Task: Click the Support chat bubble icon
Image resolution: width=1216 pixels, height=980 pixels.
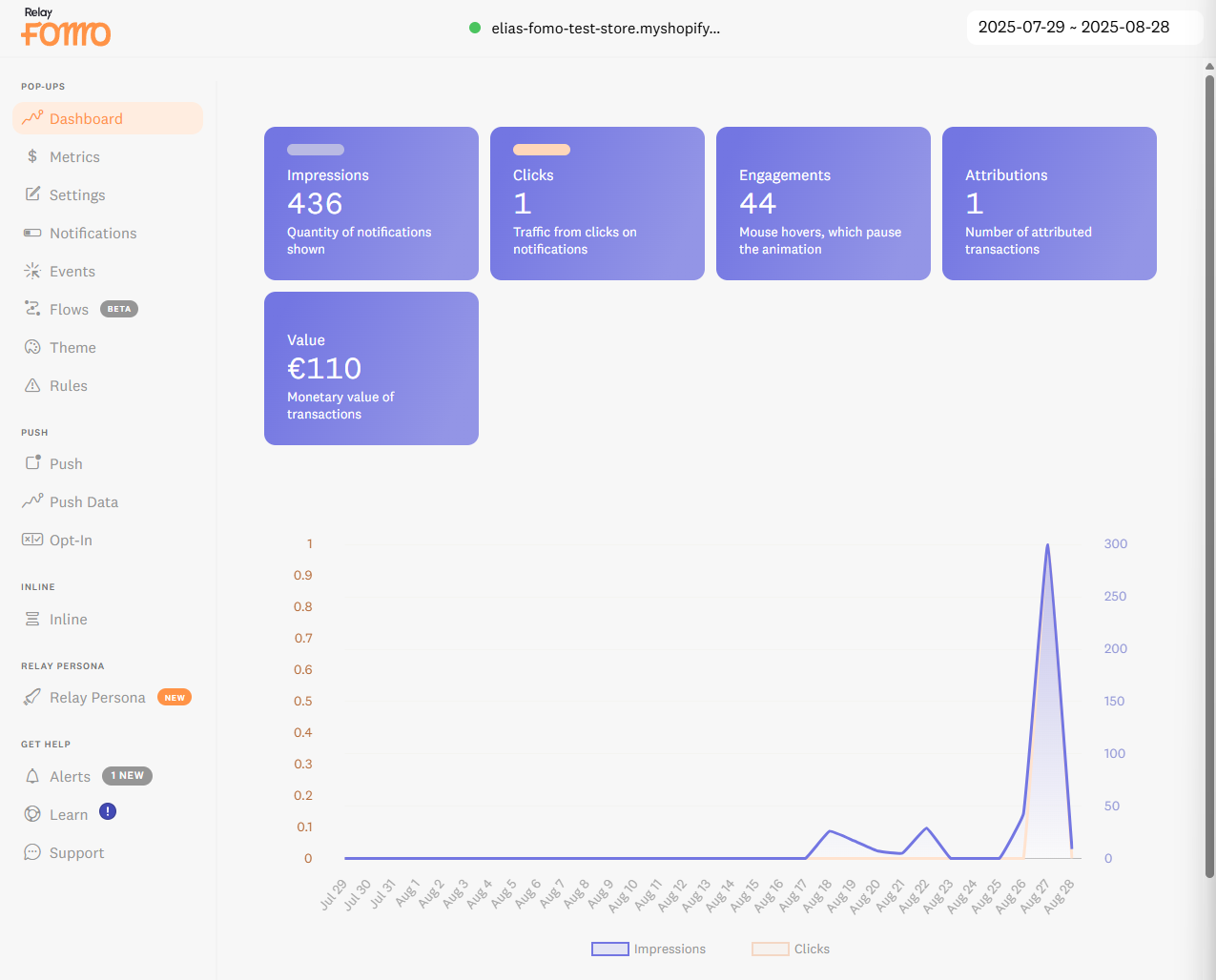Action: pyautogui.click(x=32, y=852)
